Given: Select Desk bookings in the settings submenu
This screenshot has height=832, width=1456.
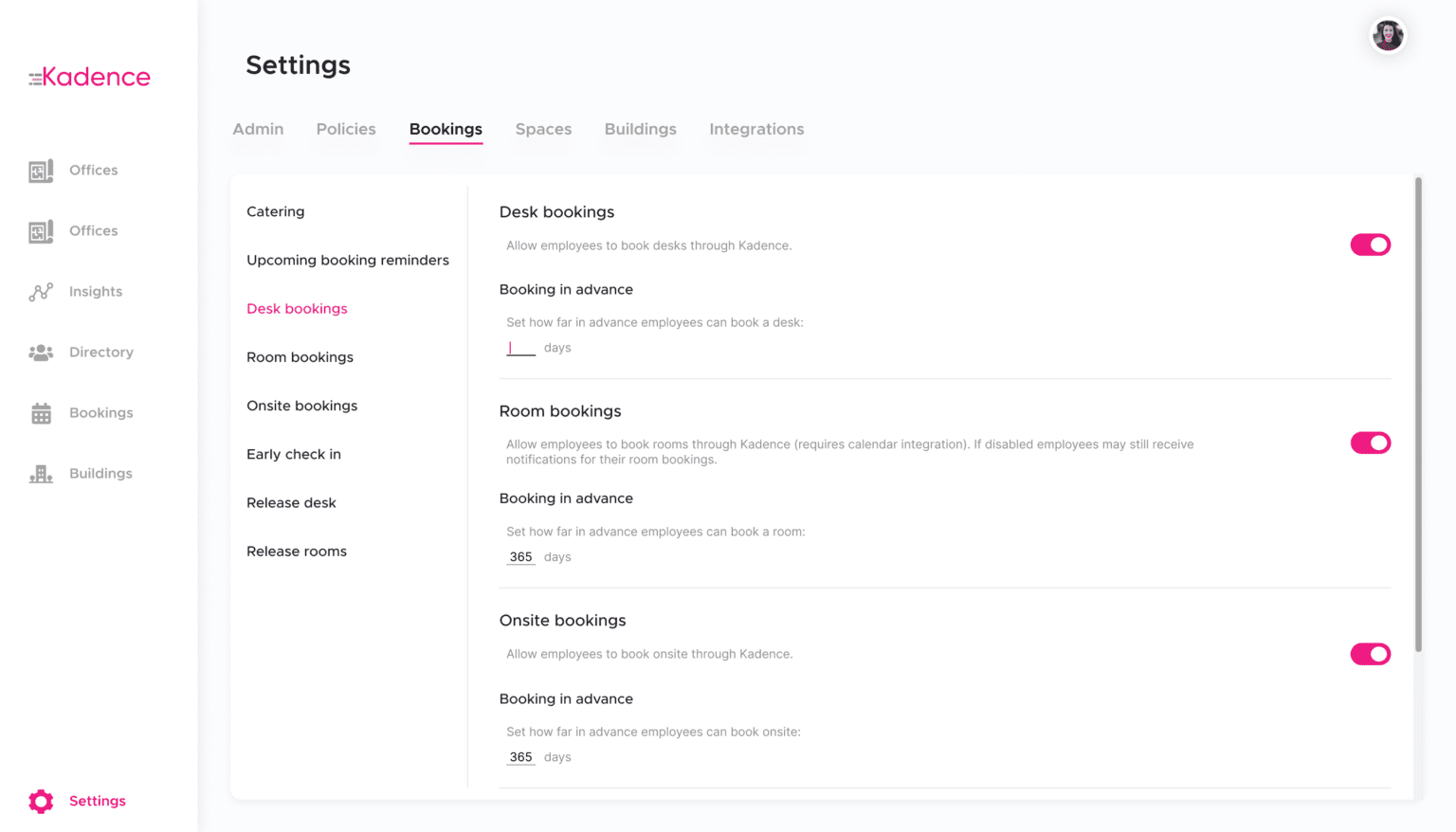Looking at the screenshot, I should (297, 308).
